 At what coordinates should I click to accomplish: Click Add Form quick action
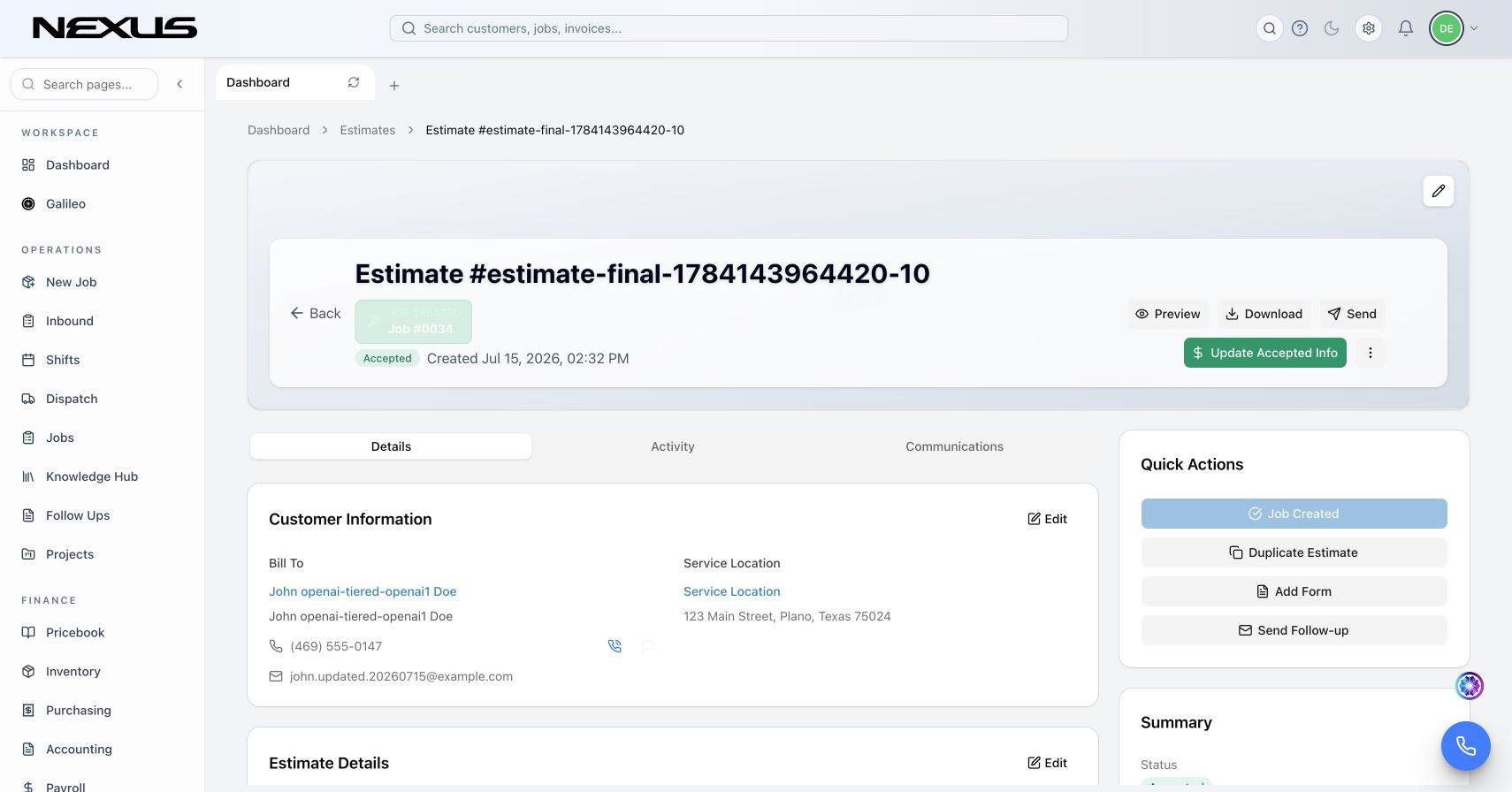click(1294, 591)
